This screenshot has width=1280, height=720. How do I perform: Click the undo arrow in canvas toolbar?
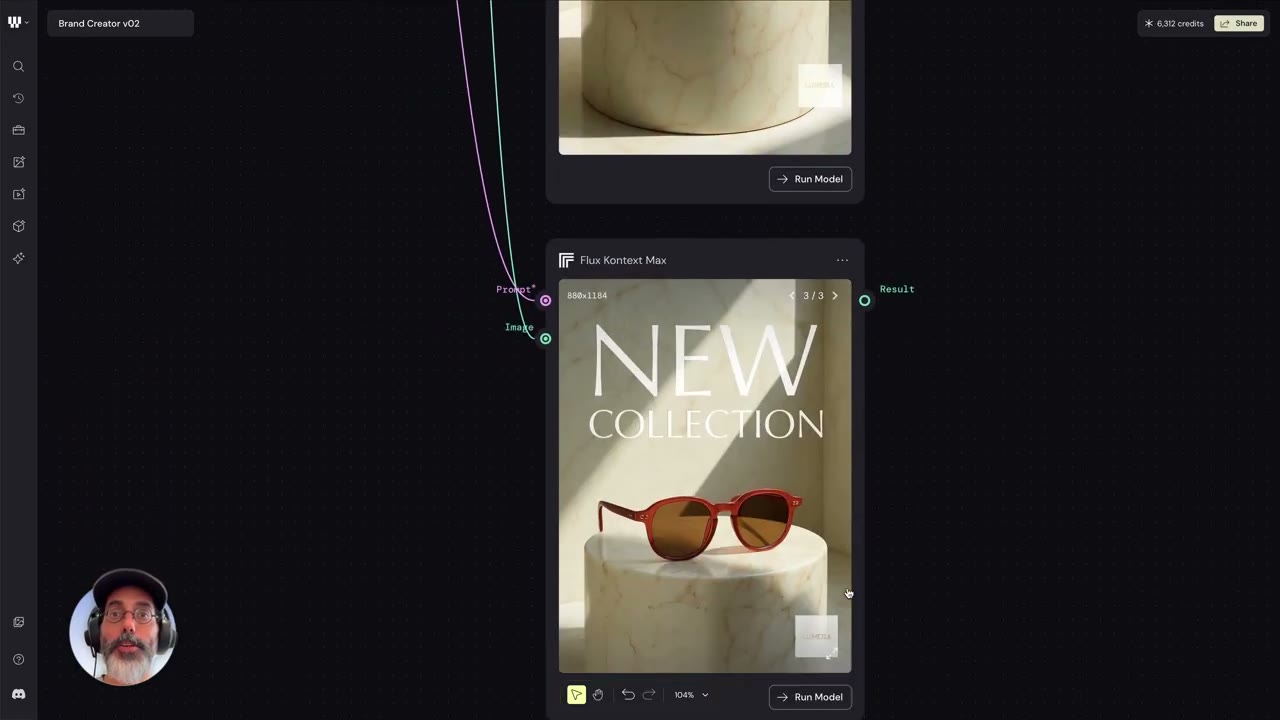click(x=628, y=695)
